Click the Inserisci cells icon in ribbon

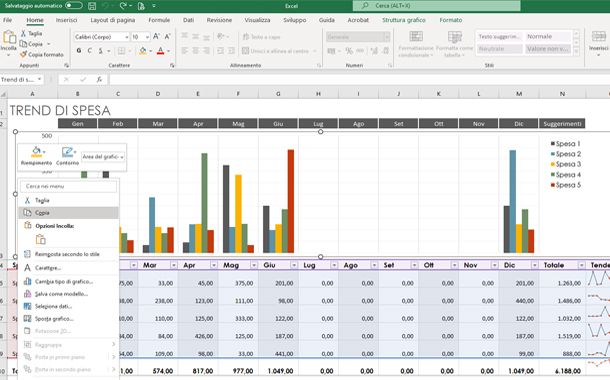tap(599, 37)
